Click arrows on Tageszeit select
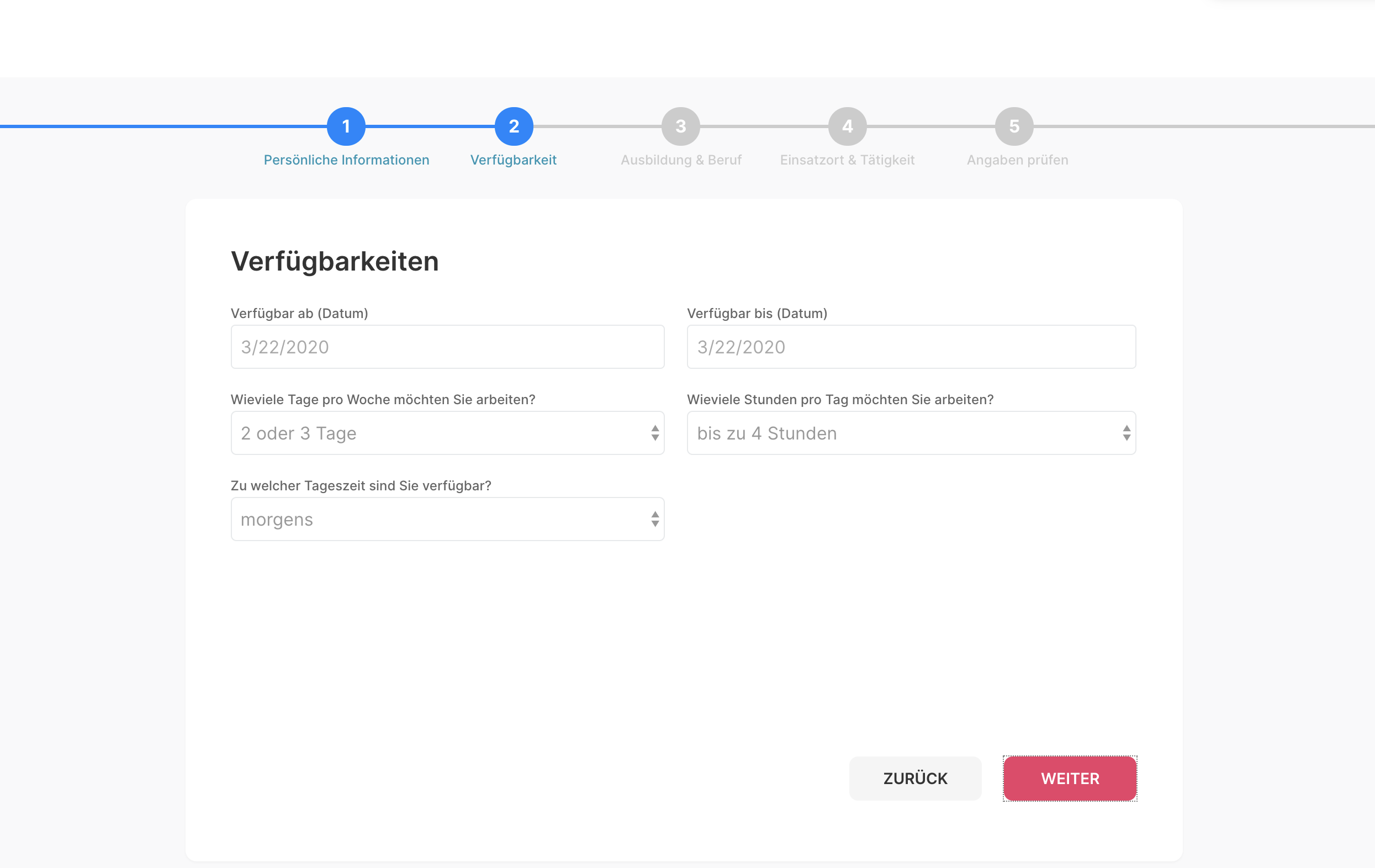Screen dimensions: 1375x868 (655, 519)
